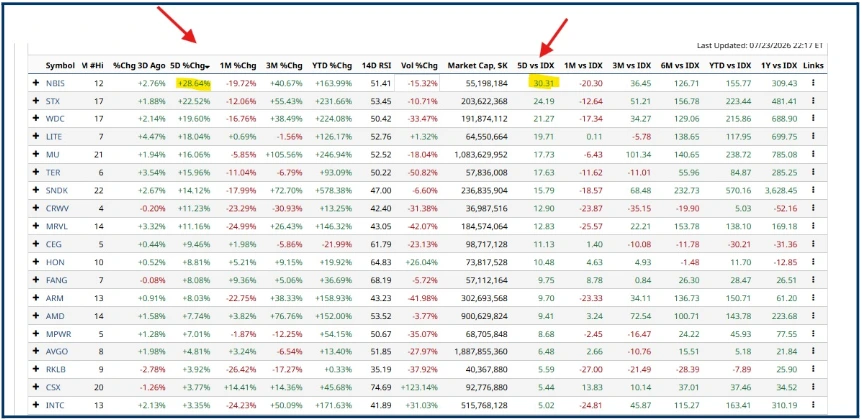Sort by Market Cap column header
Screen dimensions: 862x420
click(x=477, y=65)
